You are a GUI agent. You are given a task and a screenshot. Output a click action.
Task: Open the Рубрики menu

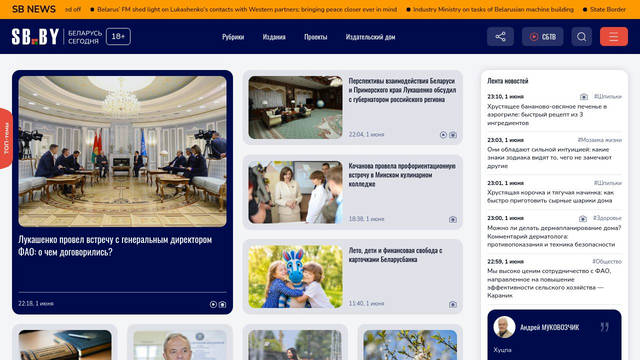coord(233,37)
